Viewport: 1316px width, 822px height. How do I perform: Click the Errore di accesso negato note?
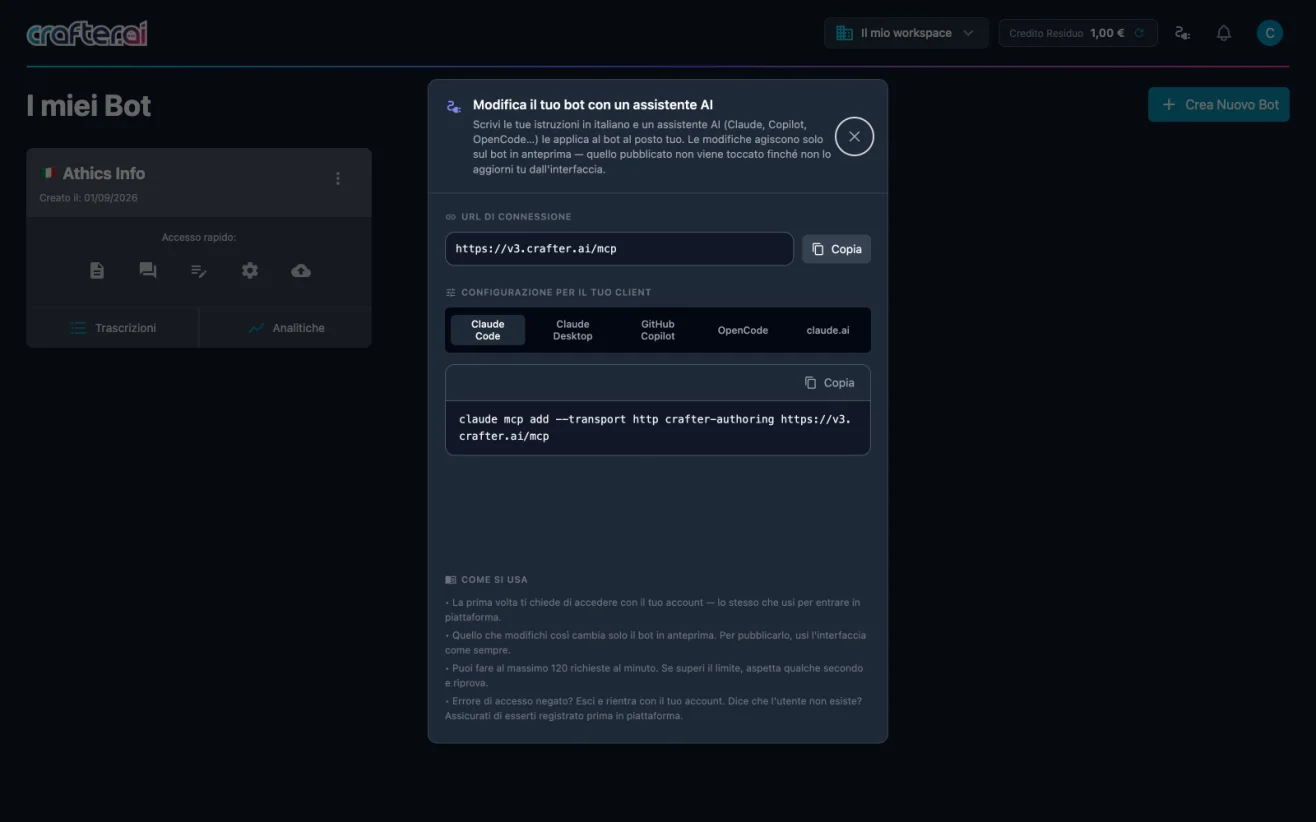[x=655, y=708]
